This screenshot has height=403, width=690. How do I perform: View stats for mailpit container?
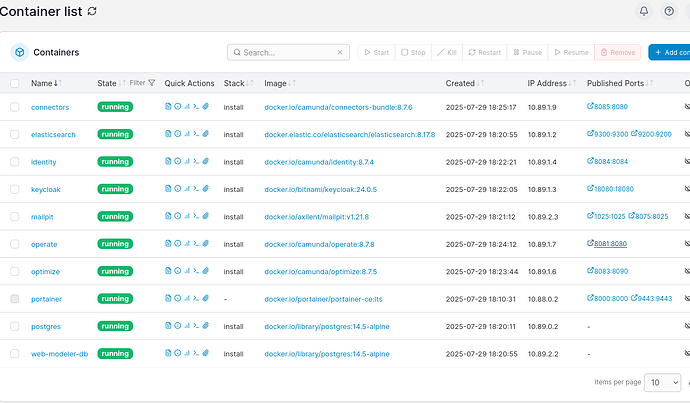[187, 216]
